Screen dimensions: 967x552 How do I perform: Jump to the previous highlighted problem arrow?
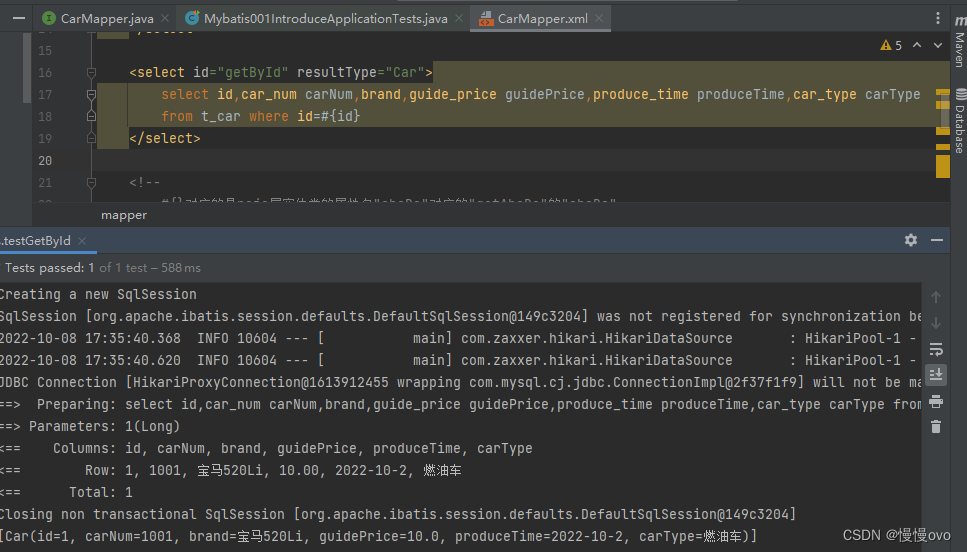[917, 46]
